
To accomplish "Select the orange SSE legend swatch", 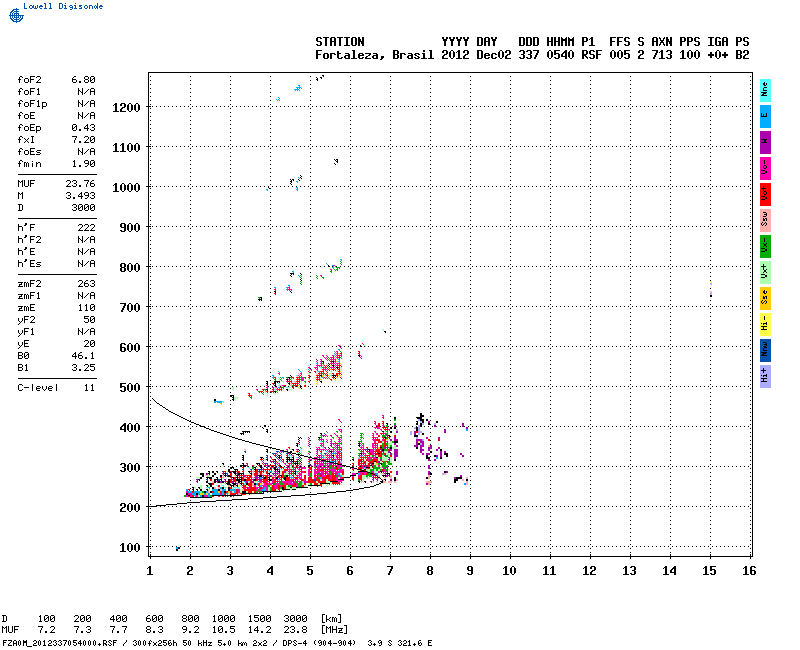I will click(x=765, y=298).
